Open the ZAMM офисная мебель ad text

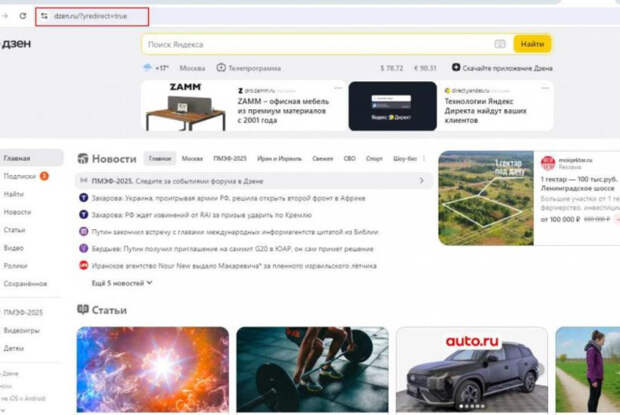(x=283, y=111)
